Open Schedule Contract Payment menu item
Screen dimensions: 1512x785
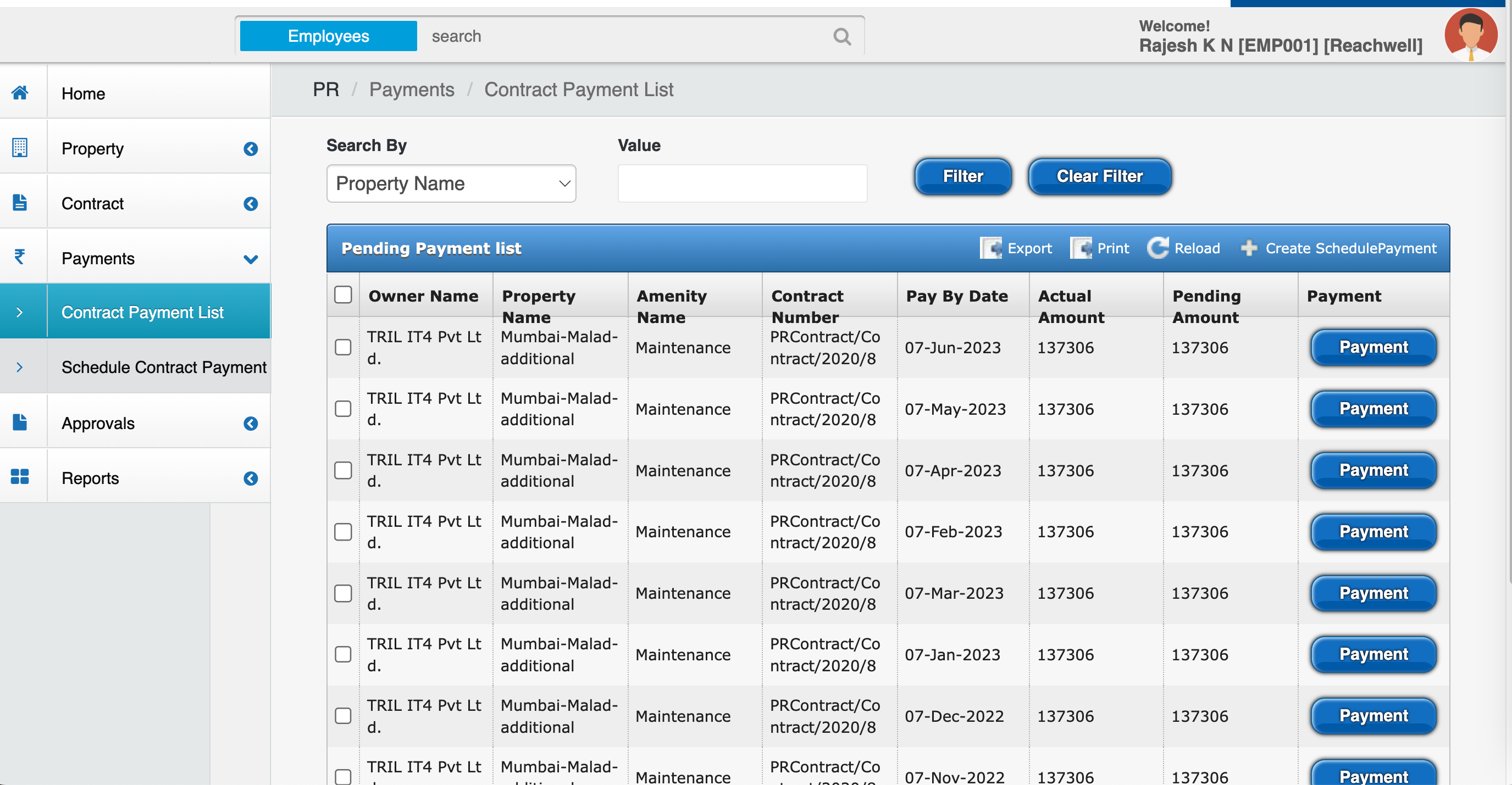[163, 368]
